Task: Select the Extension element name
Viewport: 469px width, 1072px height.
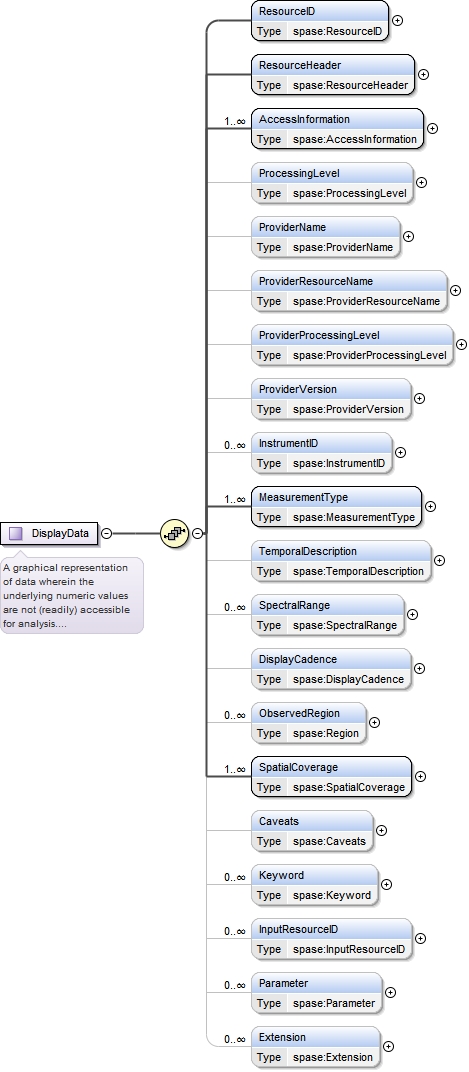Action: point(282,1038)
